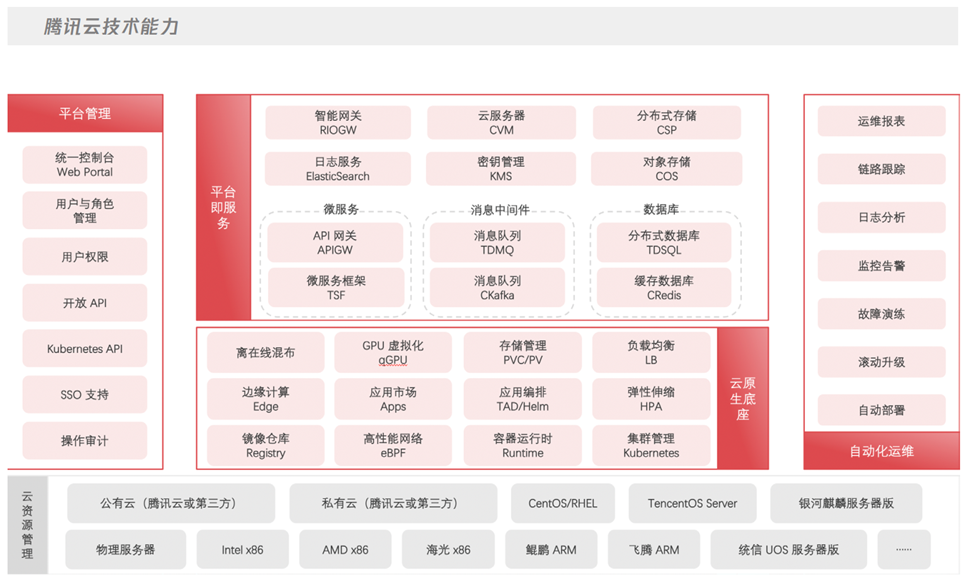967x587 pixels.
Task: Click the 统信 UOS 服务器版 box
Action: (x=789, y=550)
